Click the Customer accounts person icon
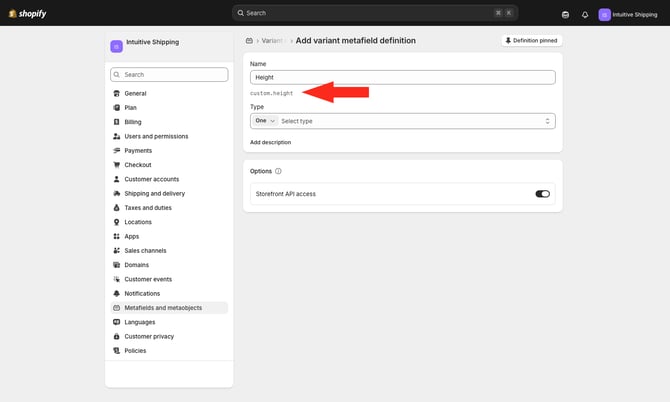 pos(116,179)
